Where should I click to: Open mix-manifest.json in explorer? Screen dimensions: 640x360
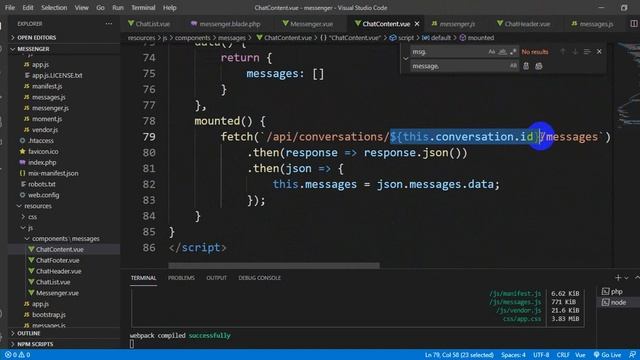pos(53,173)
